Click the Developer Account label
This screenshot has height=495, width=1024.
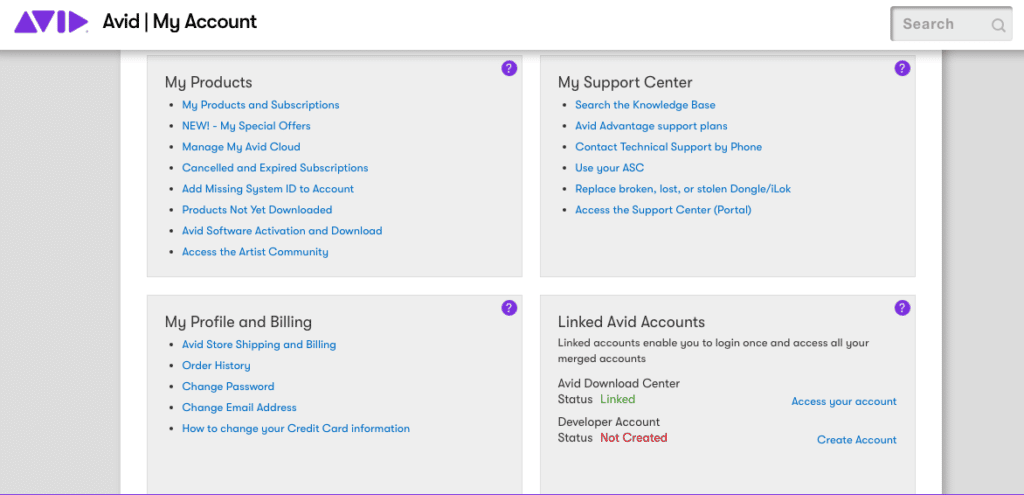pos(609,422)
